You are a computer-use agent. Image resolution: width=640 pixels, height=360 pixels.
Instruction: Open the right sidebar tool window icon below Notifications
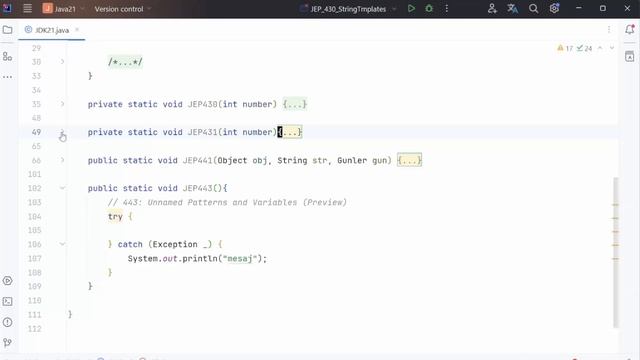point(630,56)
